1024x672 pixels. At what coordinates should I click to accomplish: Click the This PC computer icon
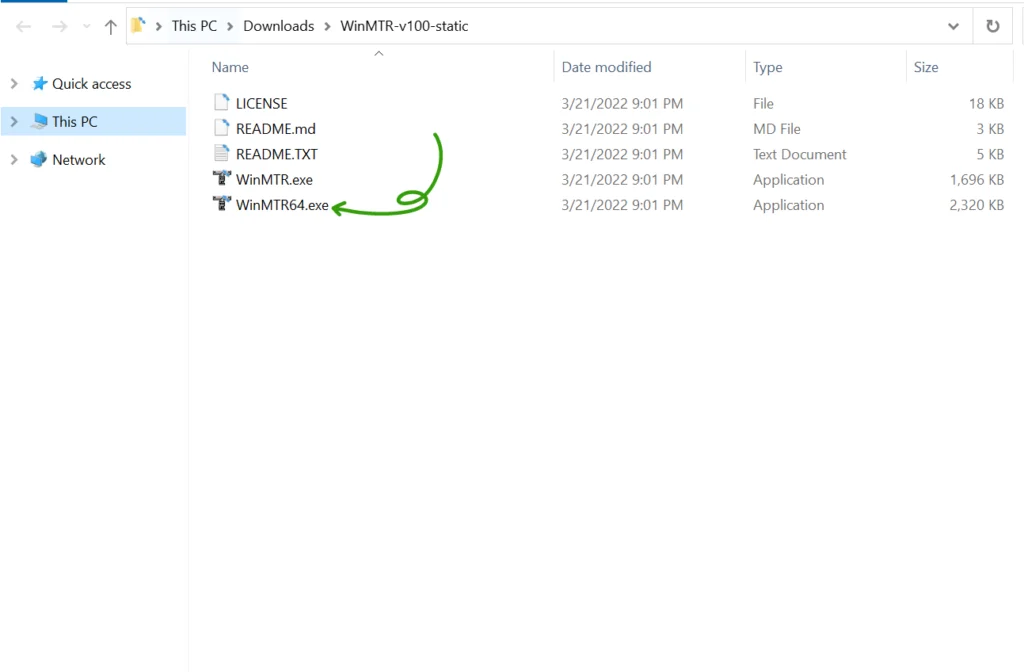tap(40, 121)
